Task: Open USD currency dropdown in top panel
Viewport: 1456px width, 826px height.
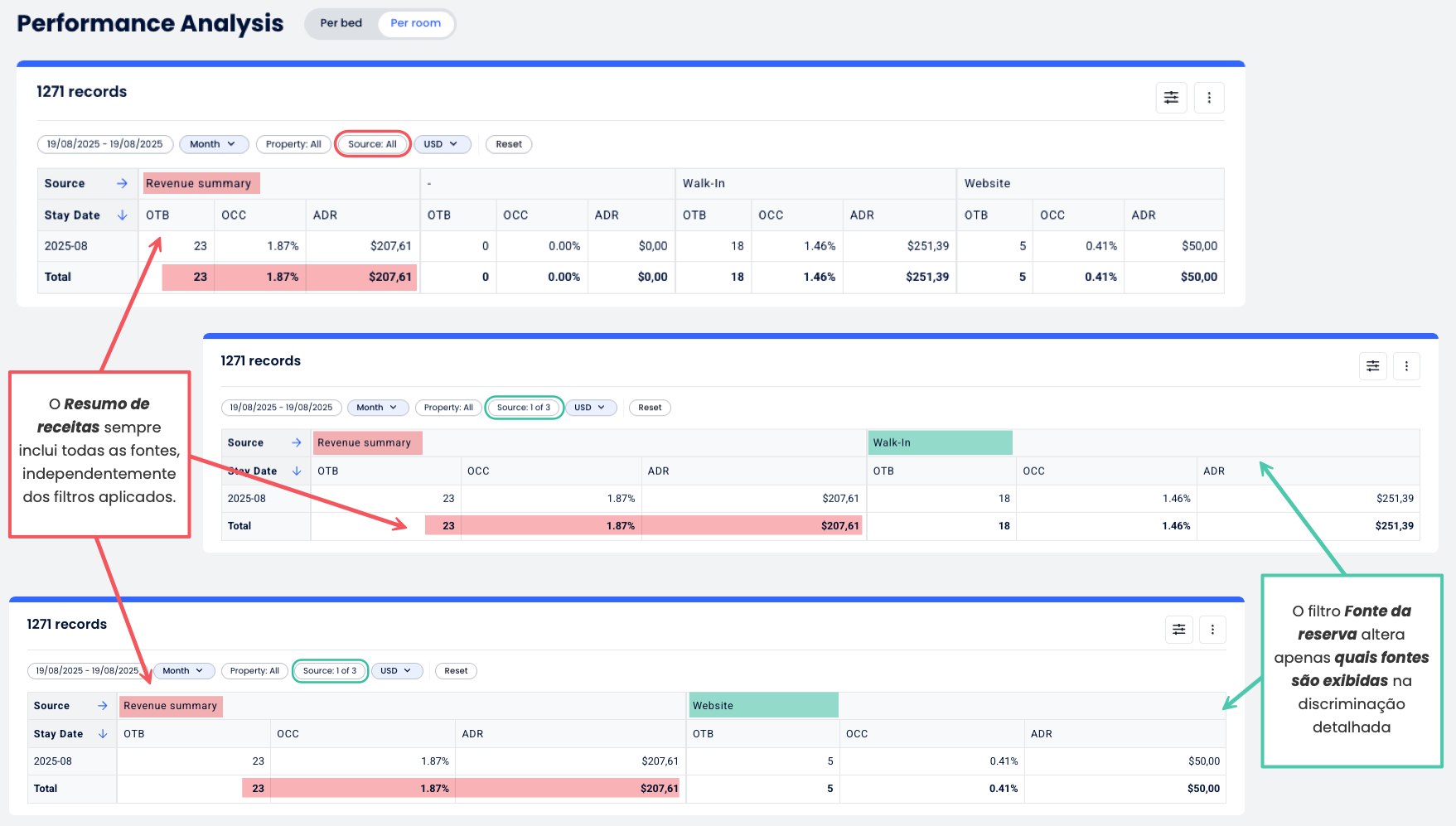Action: pos(442,144)
